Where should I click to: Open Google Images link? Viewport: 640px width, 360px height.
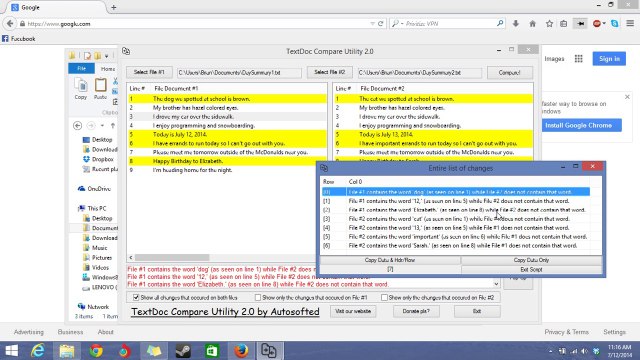[x=554, y=59]
